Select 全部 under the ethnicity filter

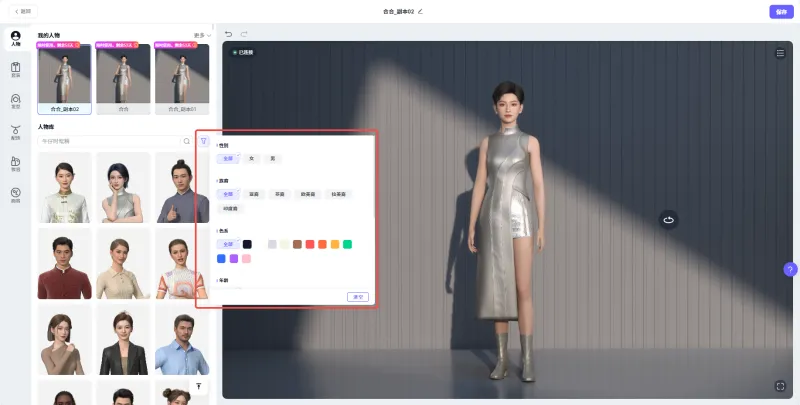228,194
